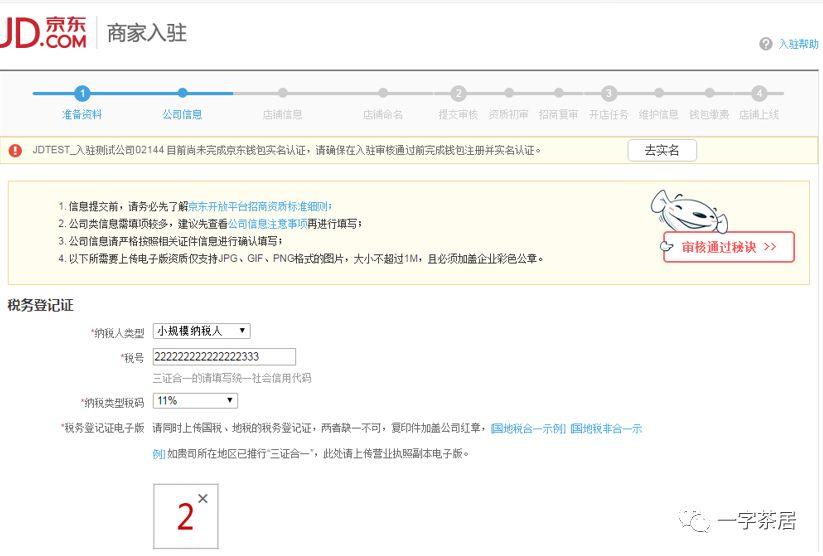Select the 店铺信息 step
Screen dimensions: 823x556
coord(282,104)
